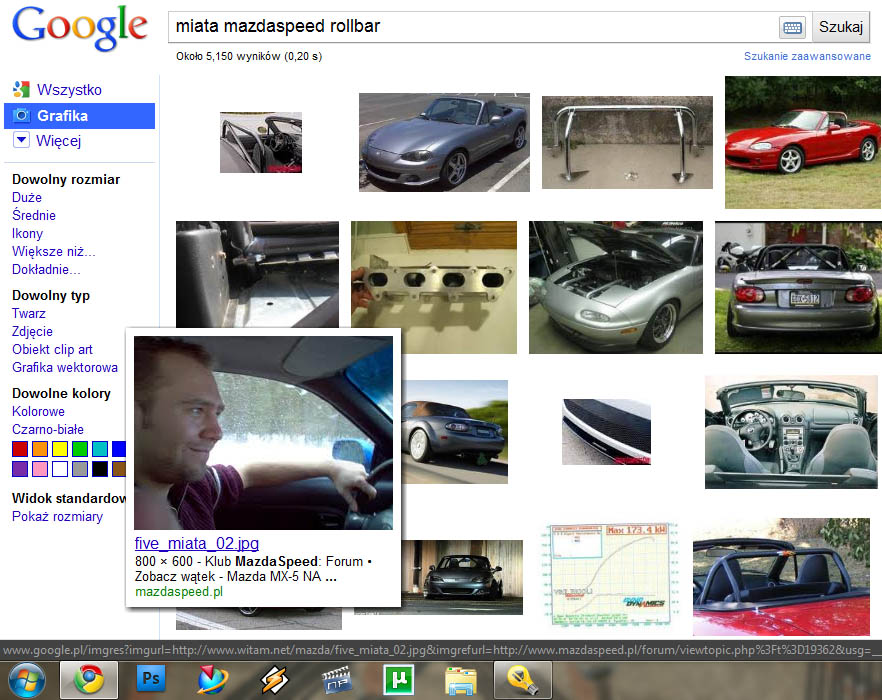Click the Wszystko search icon
882x700 pixels.
click(x=21, y=89)
